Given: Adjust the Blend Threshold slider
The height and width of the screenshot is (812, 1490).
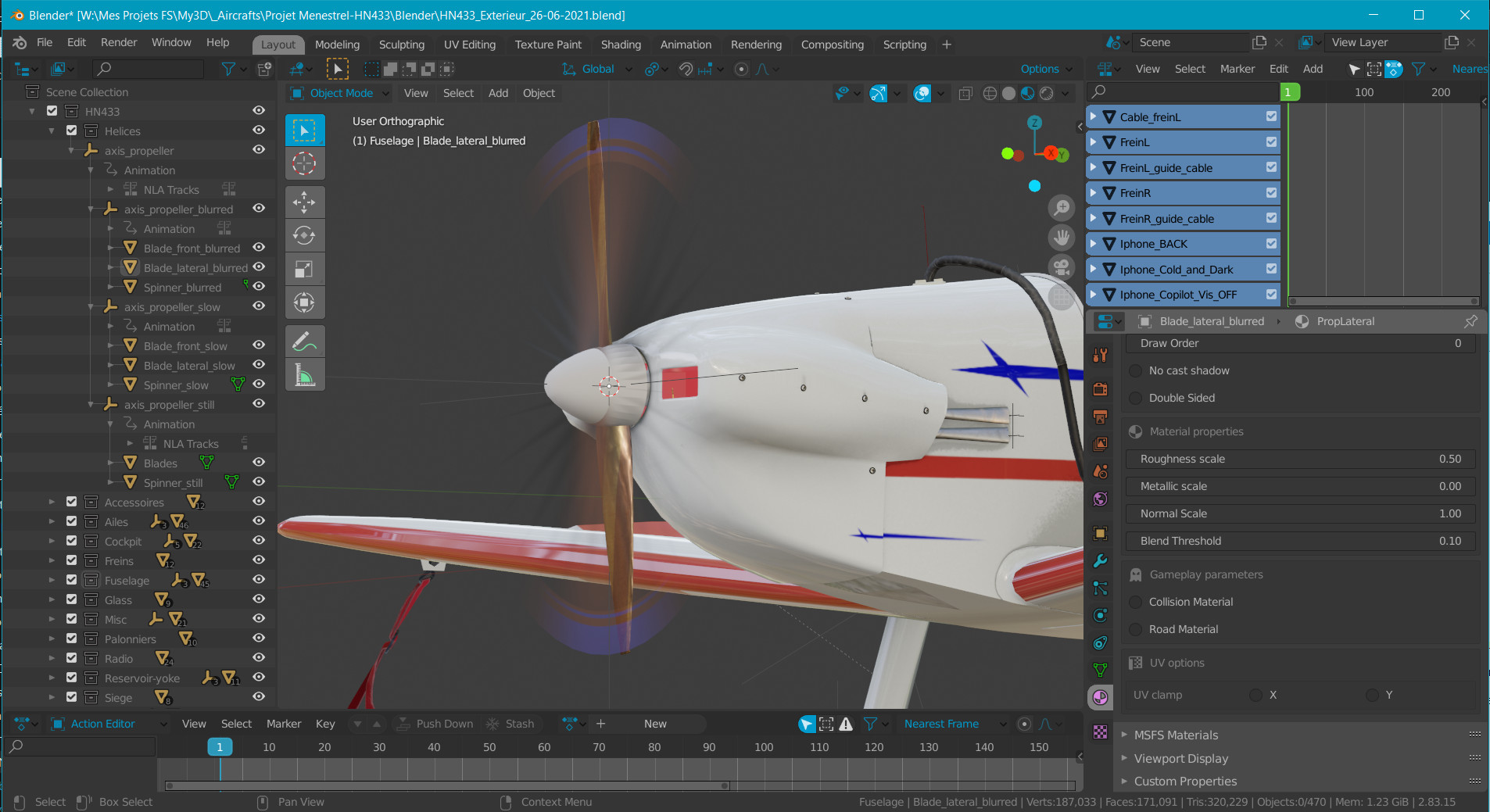Looking at the screenshot, I should 1300,541.
